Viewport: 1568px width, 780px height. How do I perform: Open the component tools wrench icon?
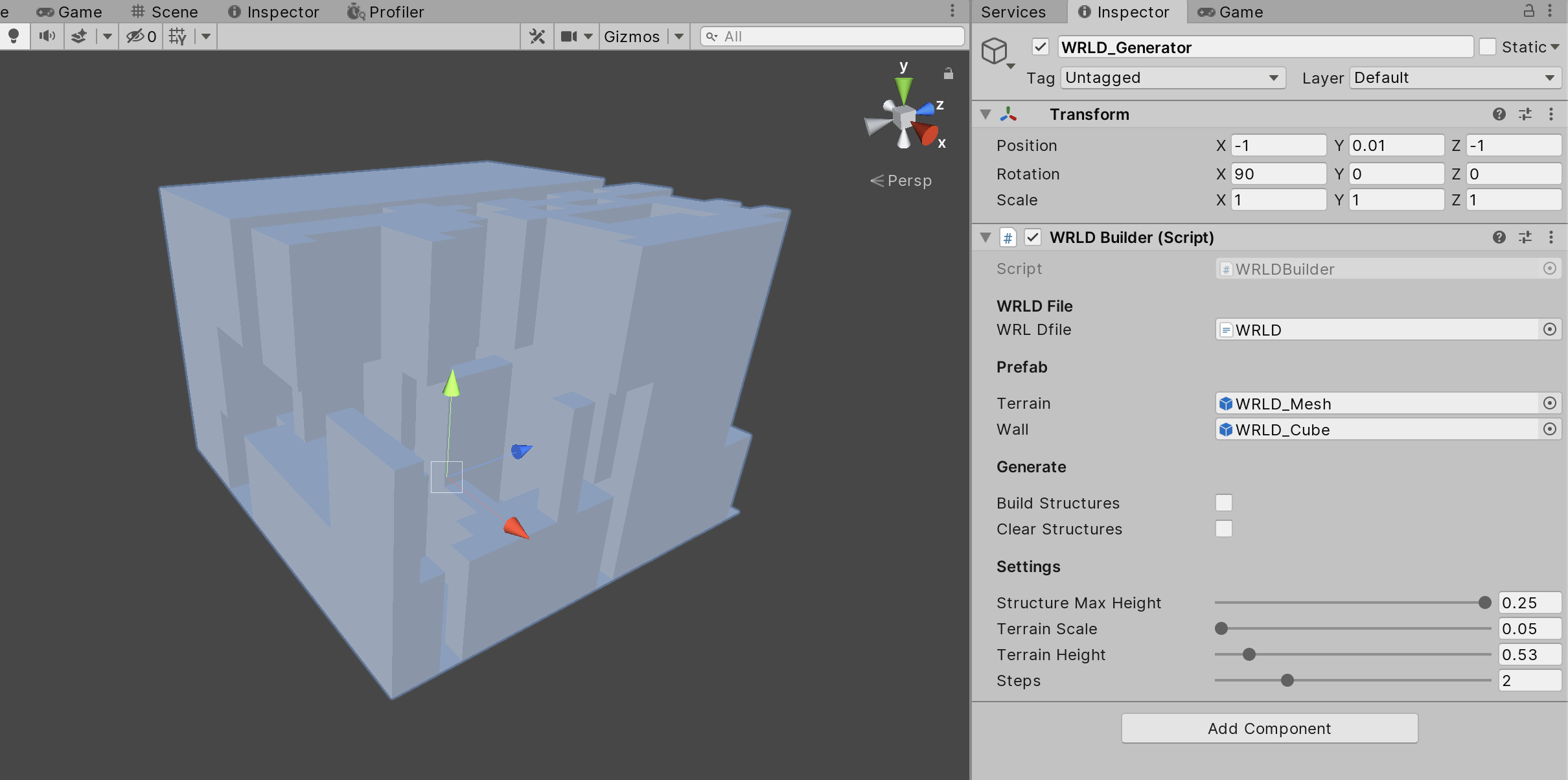tap(537, 36)
